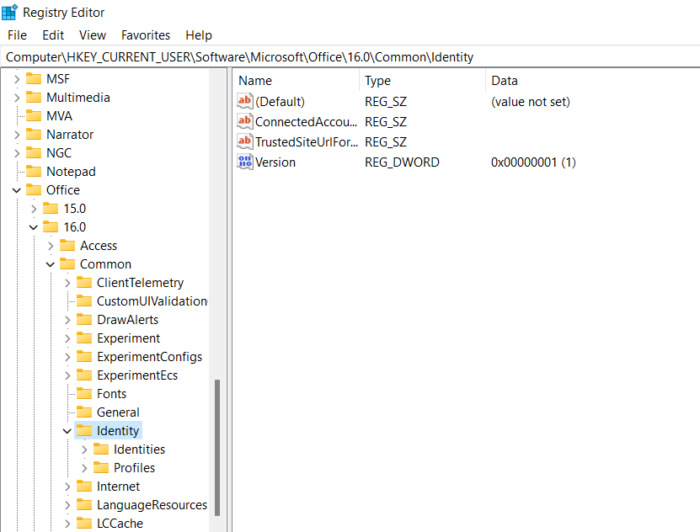Click the TrustedSiteUrlFor... string value icon
This screenshot has width=700, height=532.
[245, 141]
